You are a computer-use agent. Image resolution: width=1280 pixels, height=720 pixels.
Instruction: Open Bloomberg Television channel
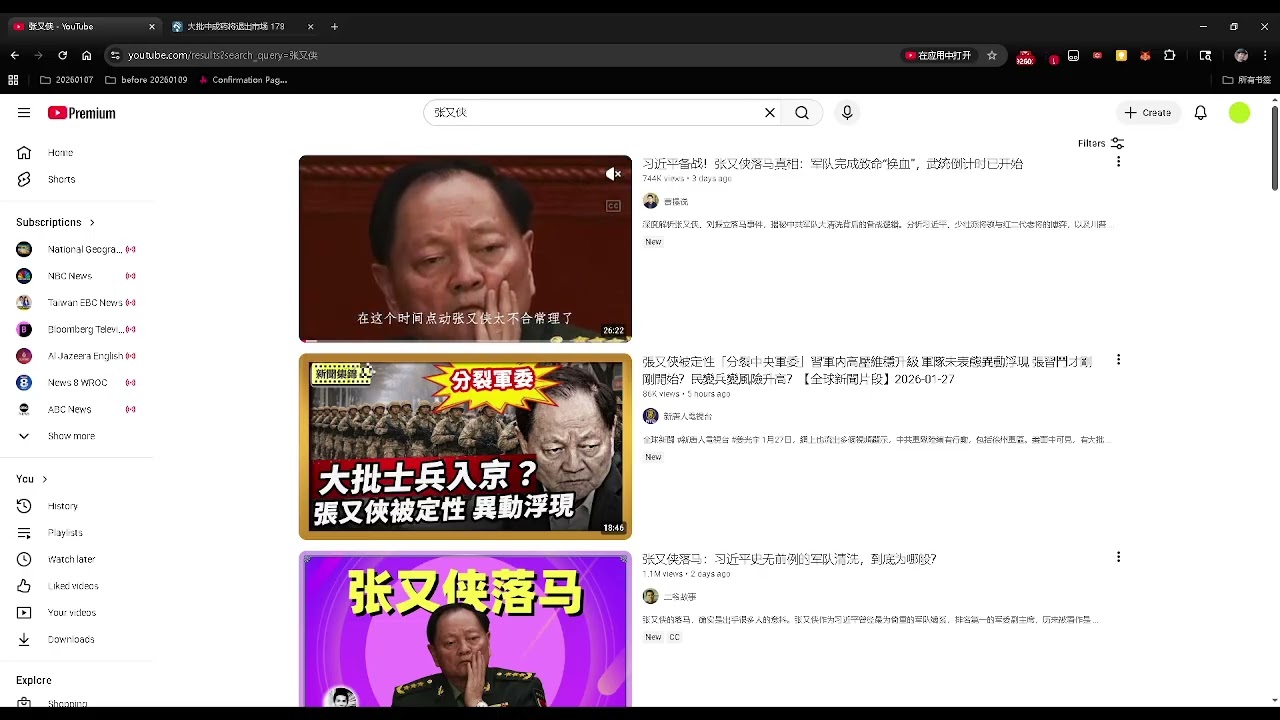pyautogui.click(x=76, y=329)
